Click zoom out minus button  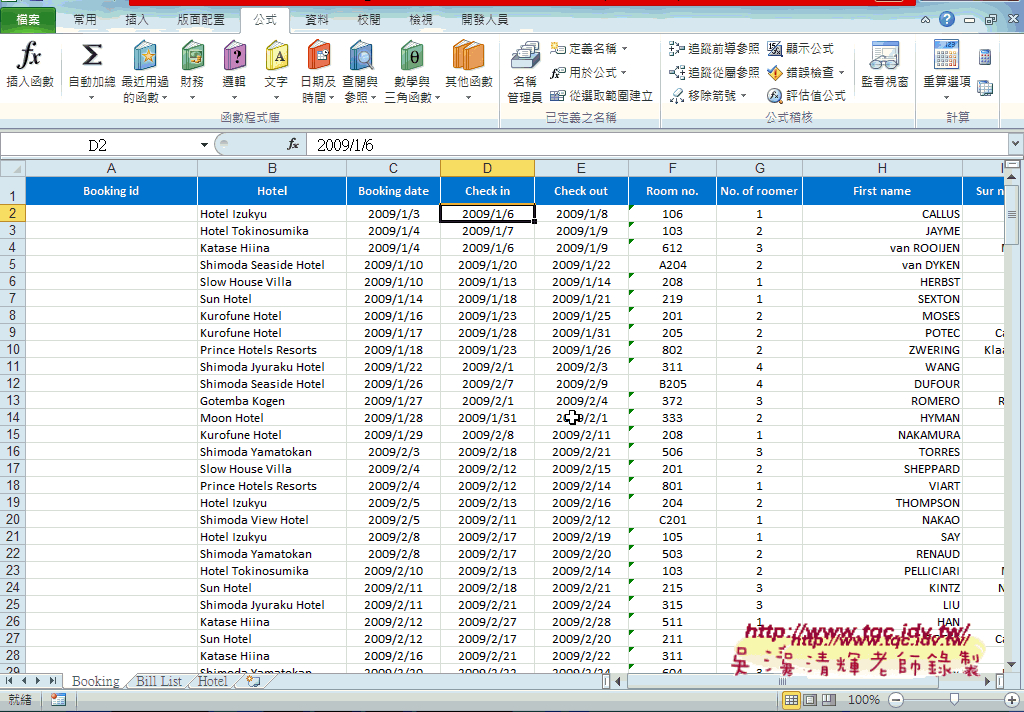[x=896, y=700]
